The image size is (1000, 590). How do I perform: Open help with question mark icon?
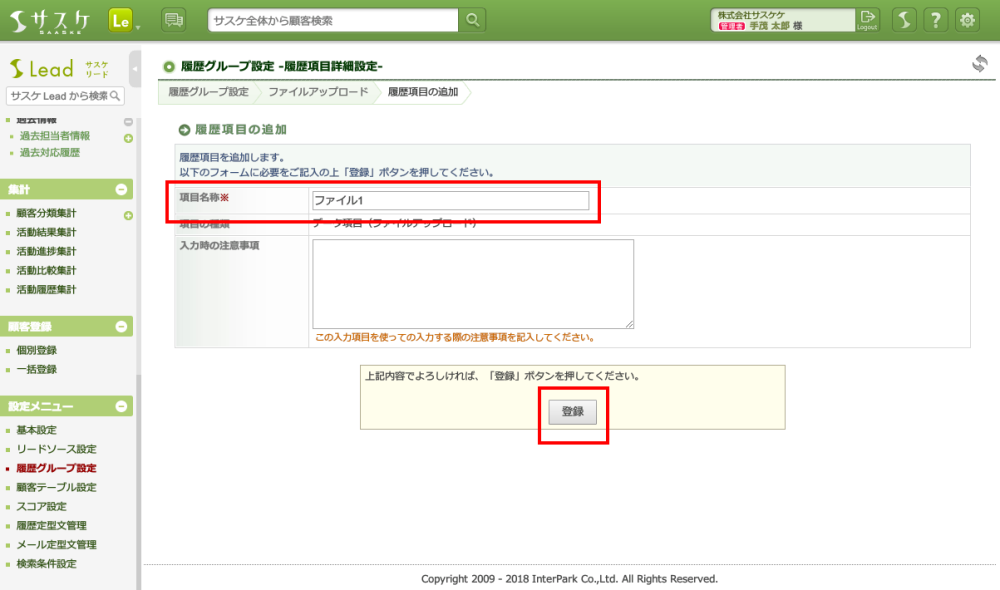click(935, 20)
